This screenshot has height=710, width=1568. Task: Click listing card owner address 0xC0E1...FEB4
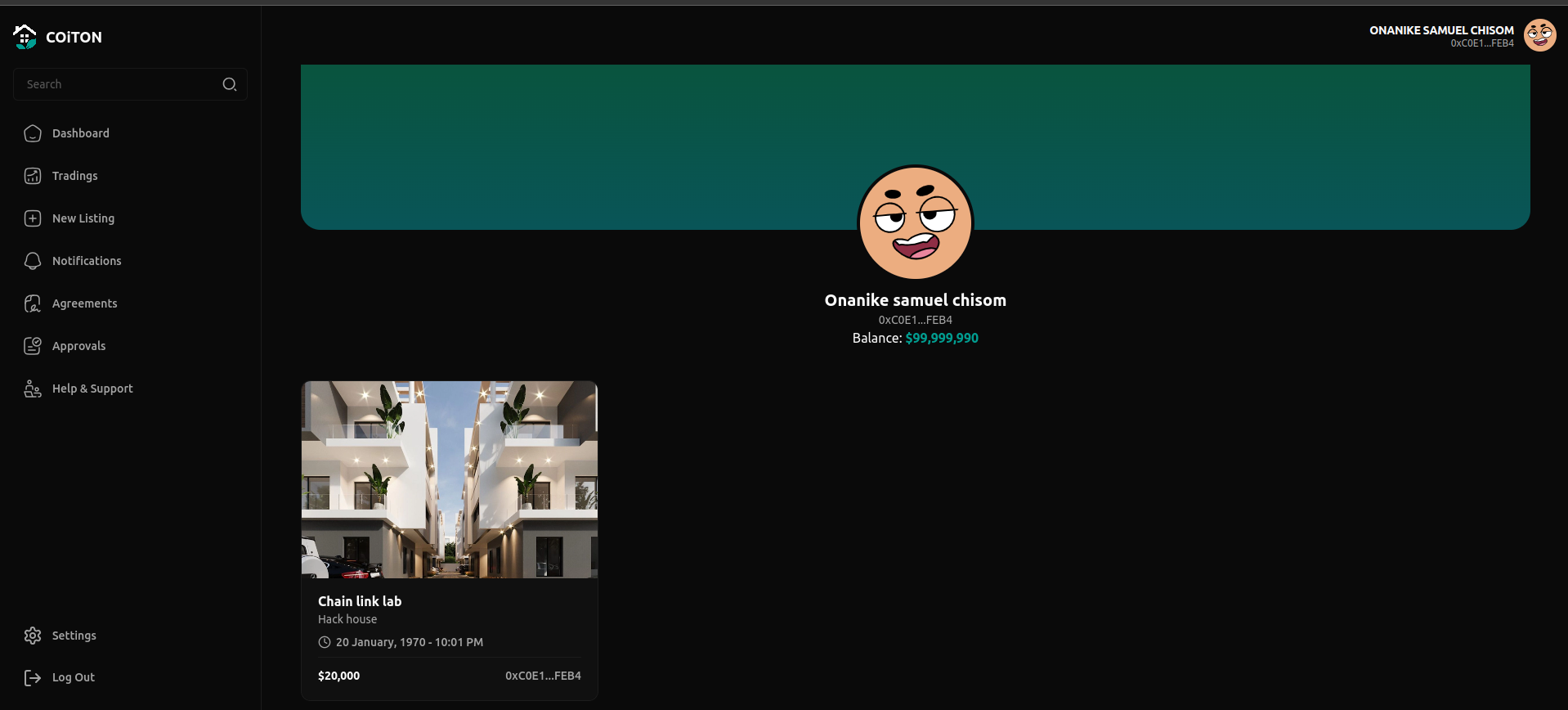point(543,676)
